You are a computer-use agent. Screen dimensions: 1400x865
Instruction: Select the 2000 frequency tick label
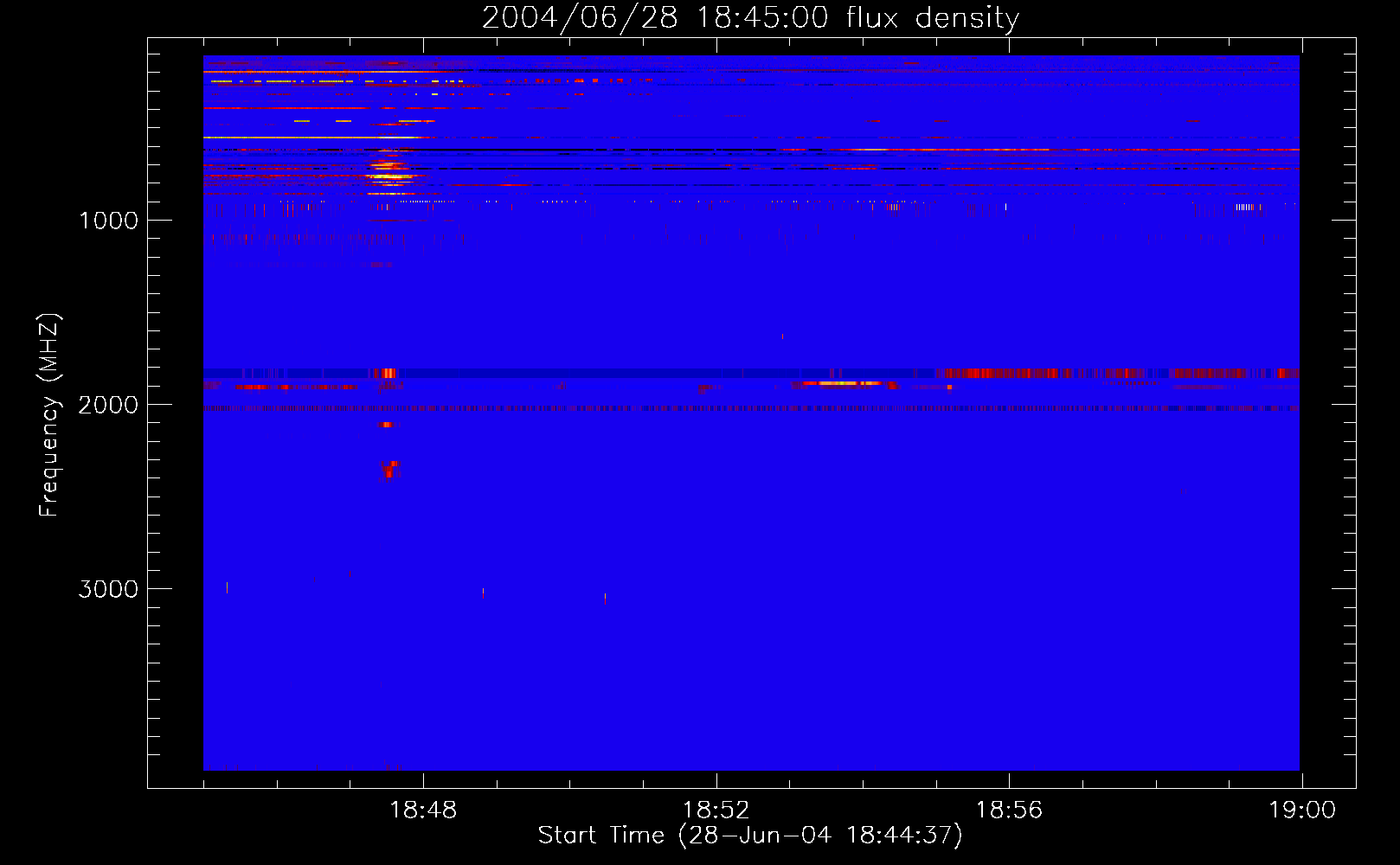coord(108,405)
